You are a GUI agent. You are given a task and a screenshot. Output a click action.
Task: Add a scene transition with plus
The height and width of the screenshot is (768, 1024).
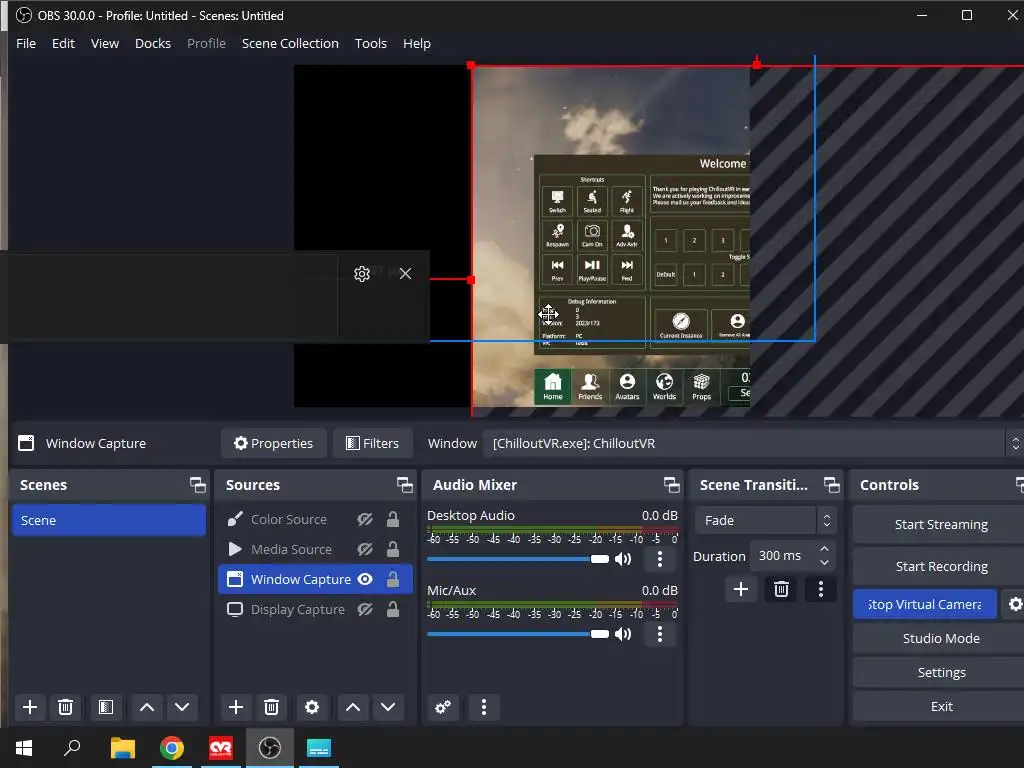coord(741,590)
